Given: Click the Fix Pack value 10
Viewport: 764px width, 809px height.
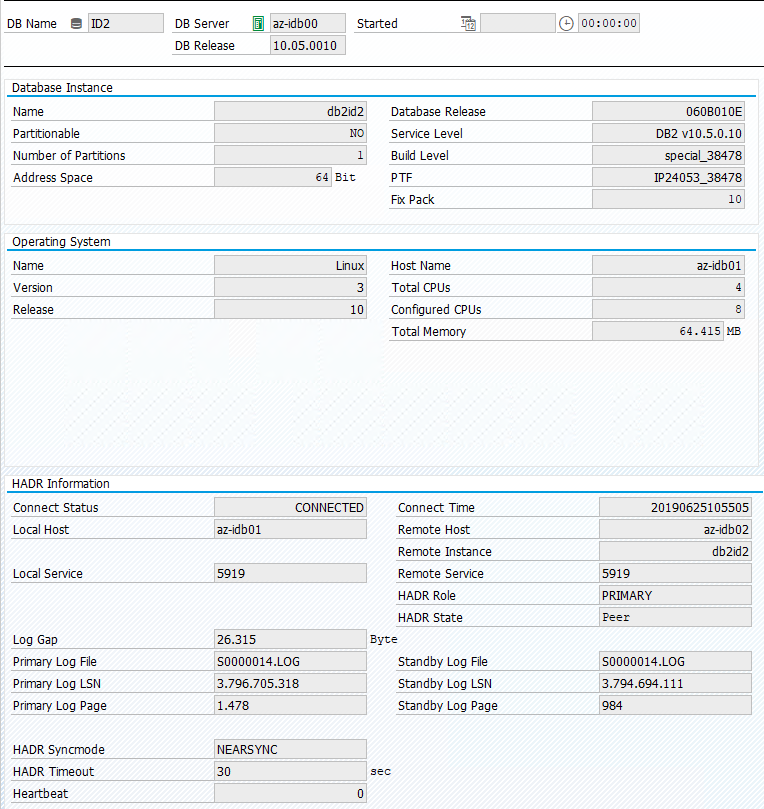Looking at the screenshot, I should 668,200.
